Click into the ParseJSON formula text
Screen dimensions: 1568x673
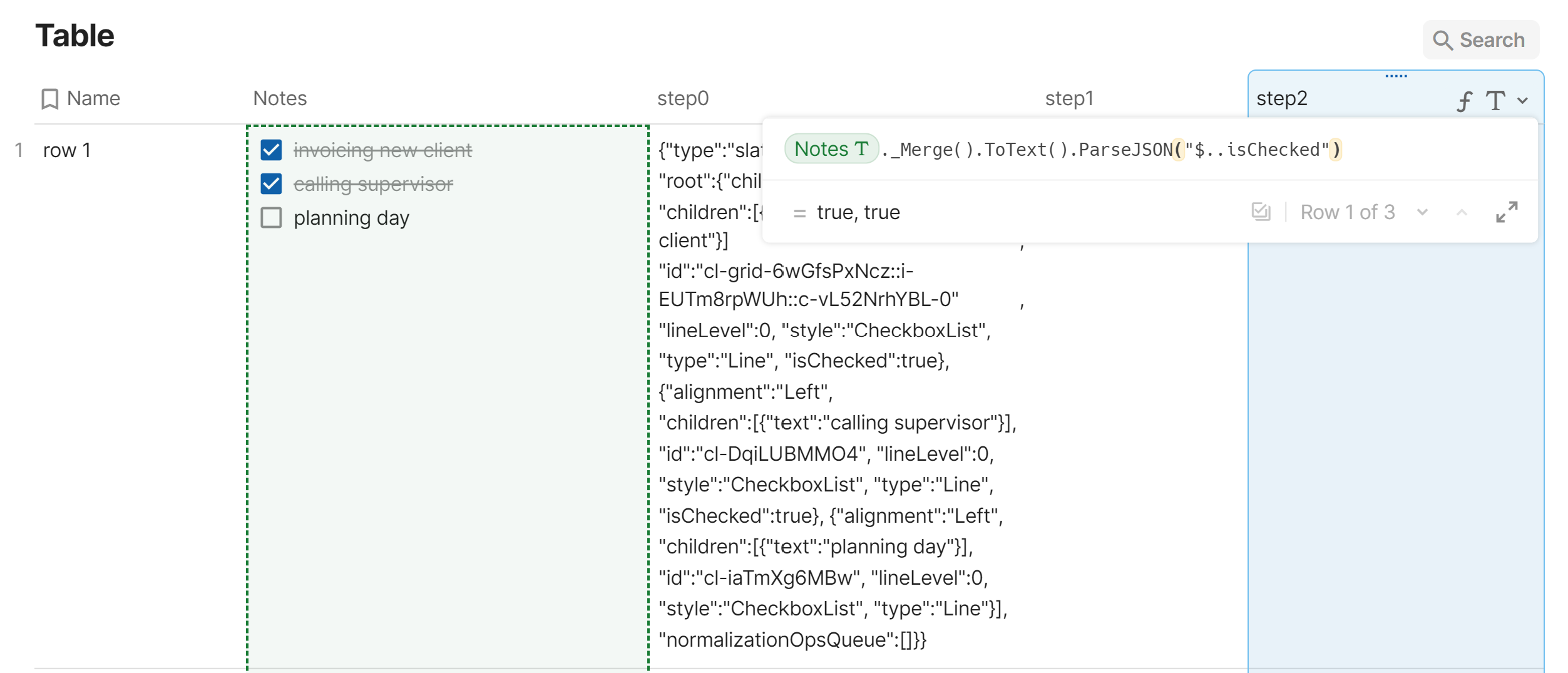click(1125, 150)
